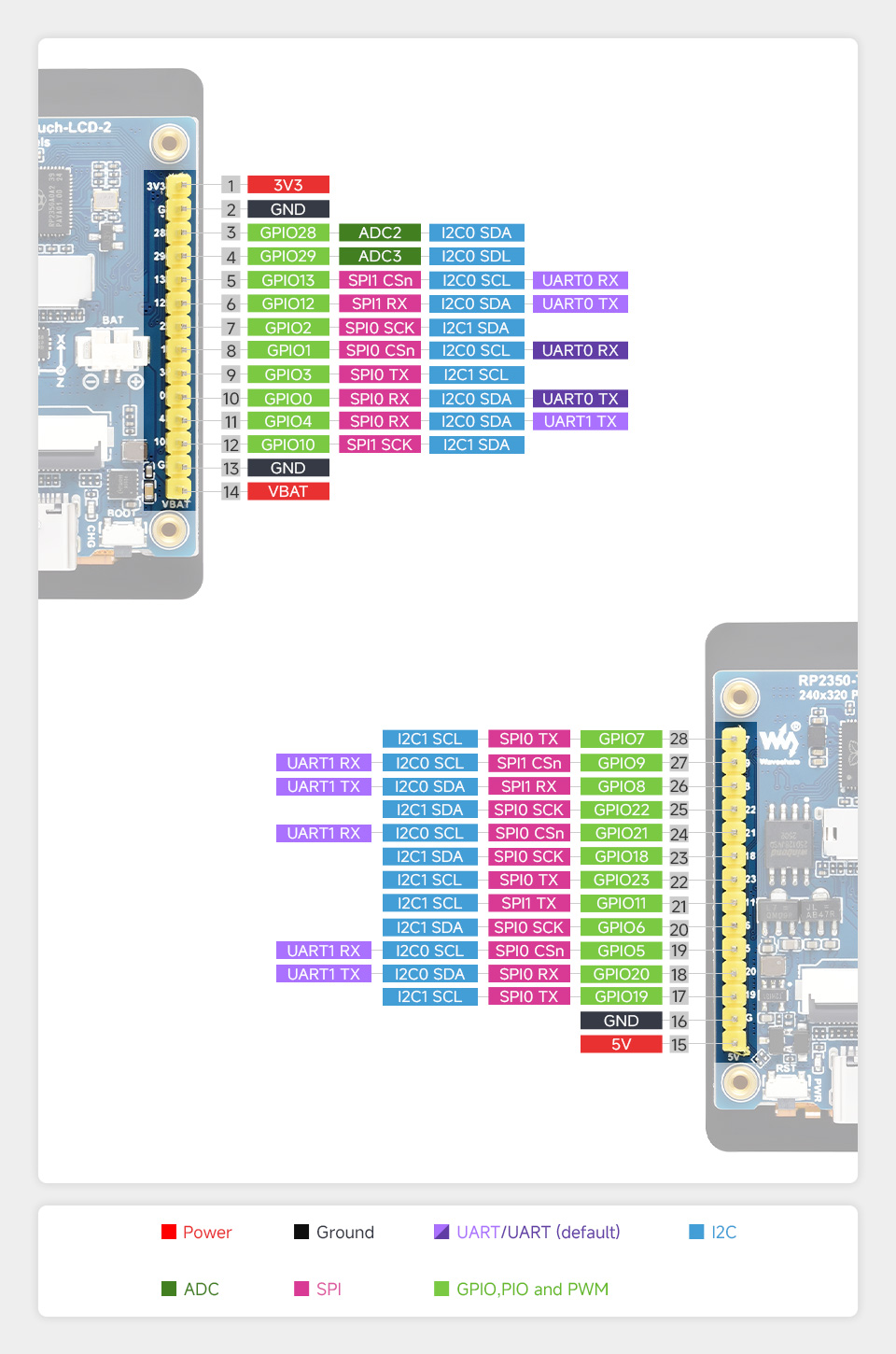Click the red 3V3 label on pin 1
The width and height of the screenshot is (896, 1354).
288,185
